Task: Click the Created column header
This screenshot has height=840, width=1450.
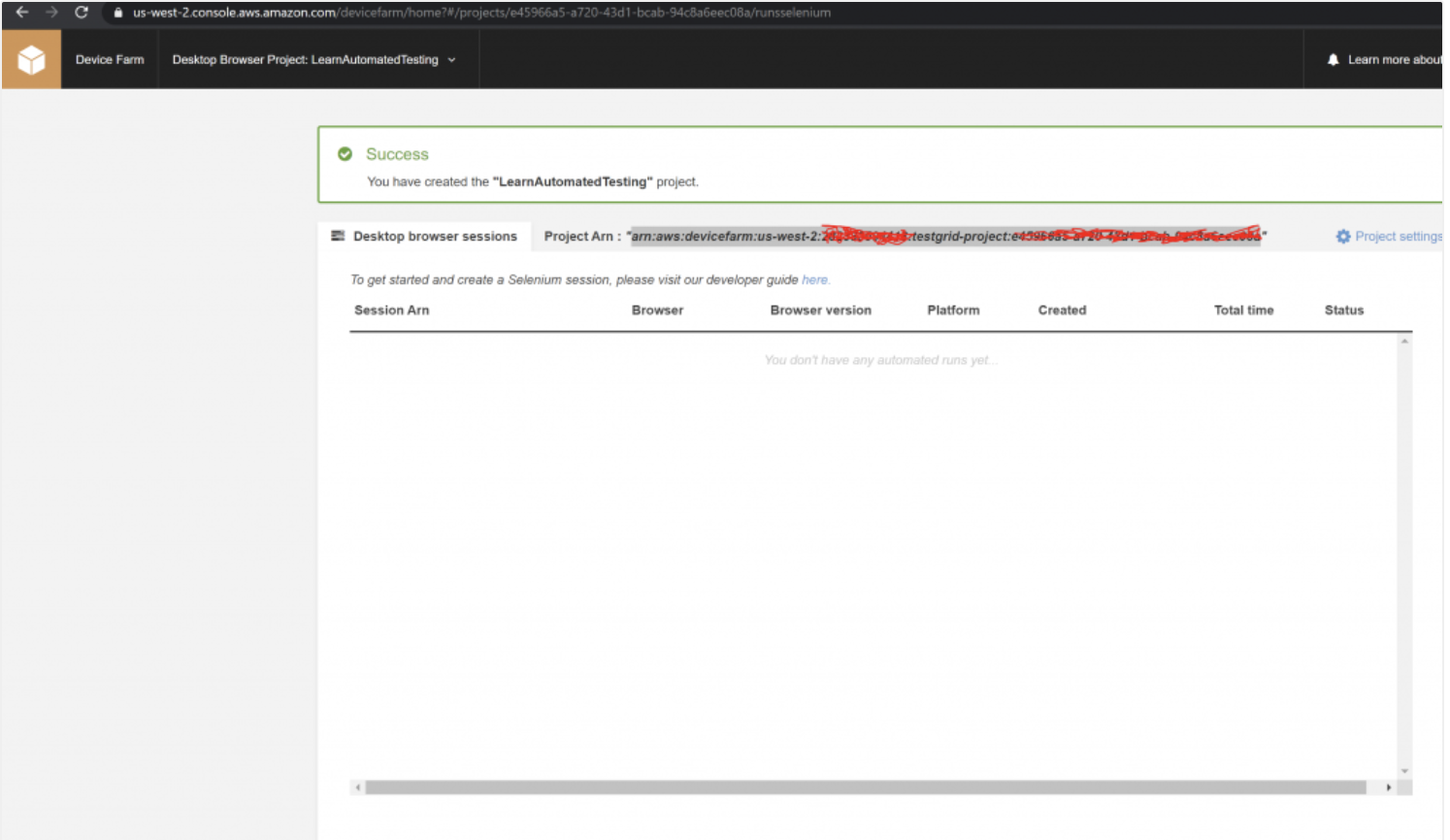Action: [x=1062, y=310]
